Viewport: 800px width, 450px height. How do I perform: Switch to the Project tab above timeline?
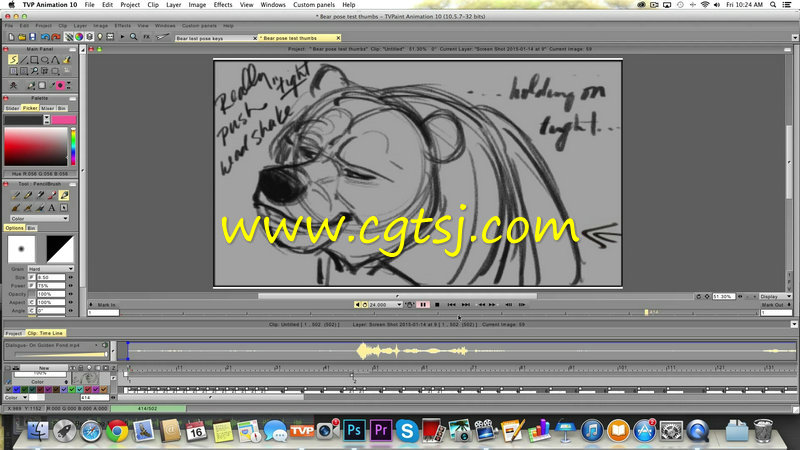pyautogui.click(x=14, y=333)
